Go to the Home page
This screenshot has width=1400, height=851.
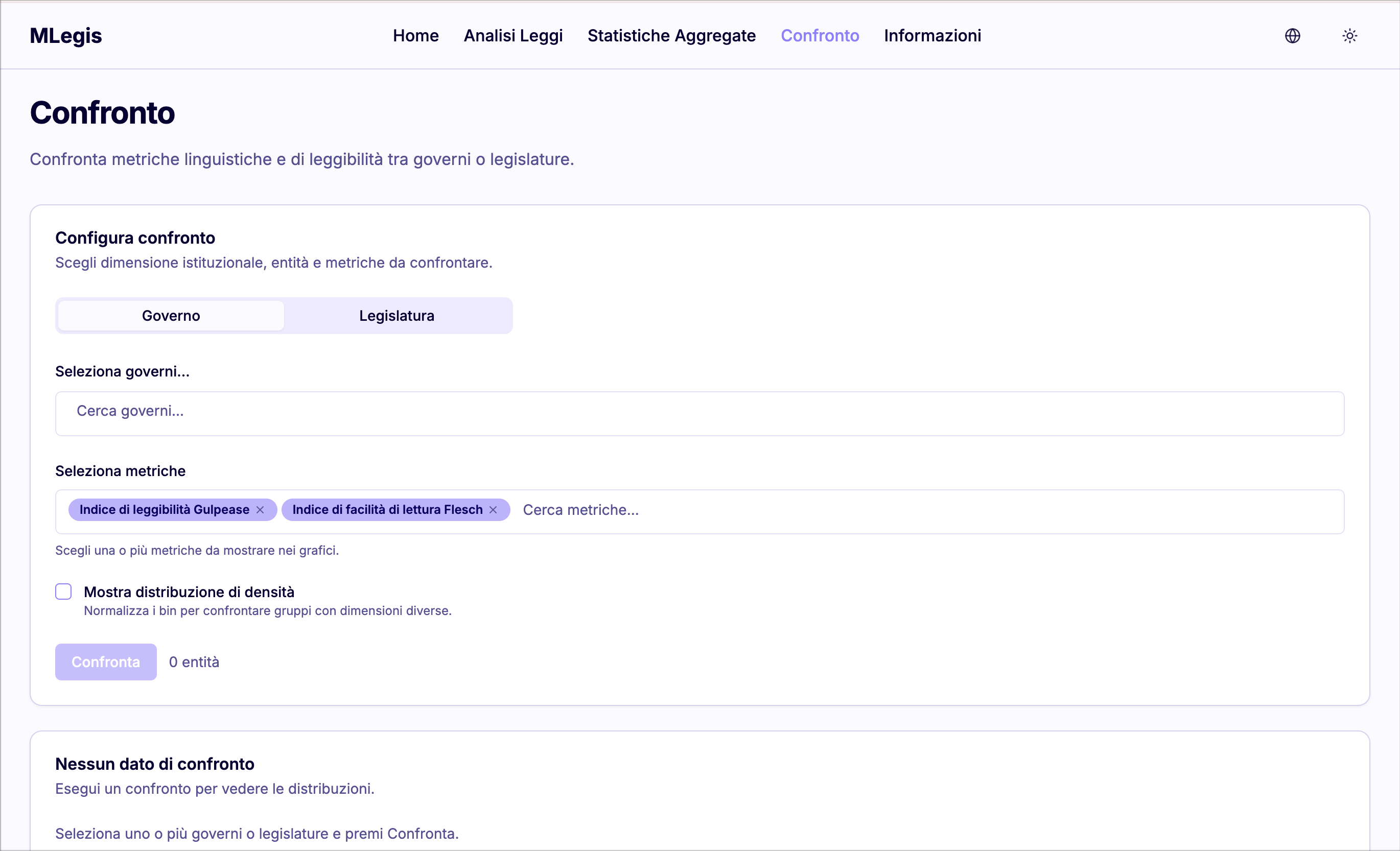415,36
